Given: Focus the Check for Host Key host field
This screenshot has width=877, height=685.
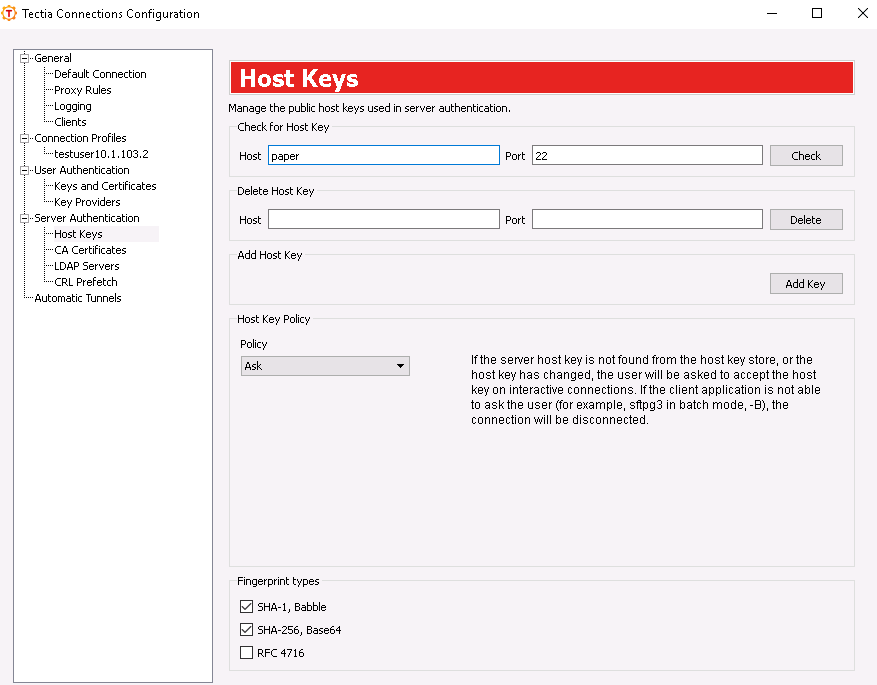Looking at the screenshot, I should tap(384, 155).
